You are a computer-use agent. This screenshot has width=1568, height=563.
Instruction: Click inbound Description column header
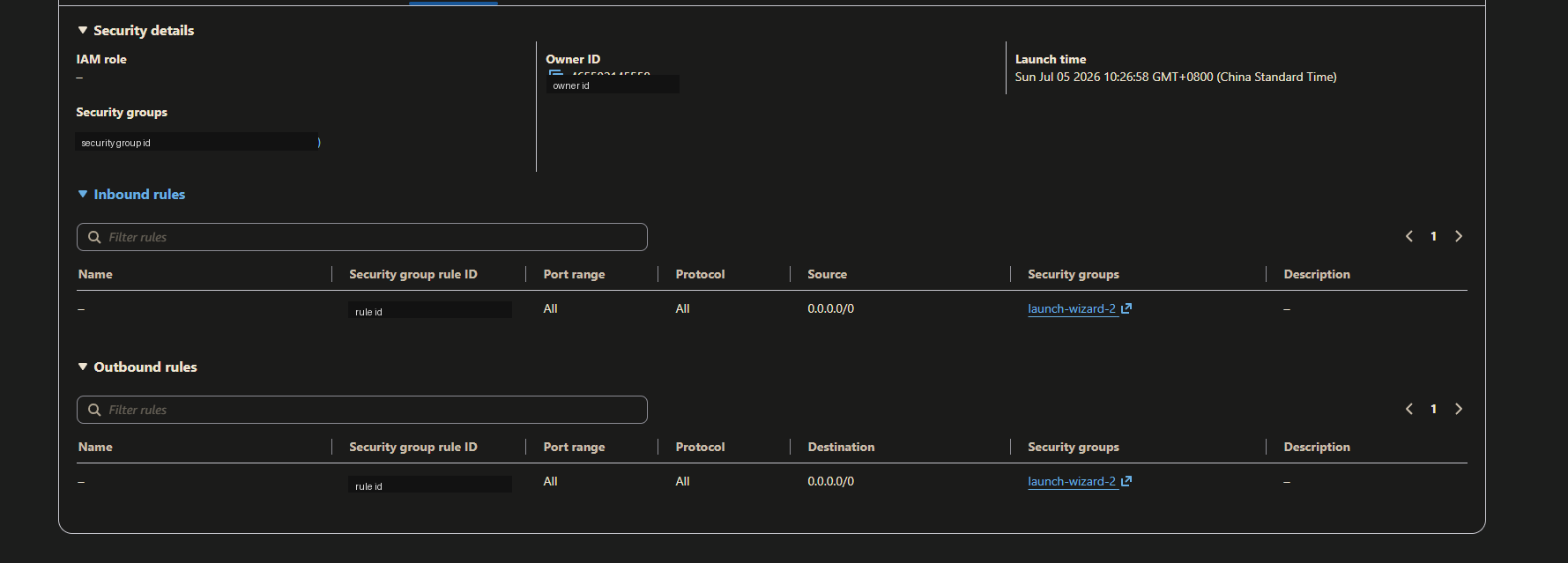click(x=1317, y=274)
